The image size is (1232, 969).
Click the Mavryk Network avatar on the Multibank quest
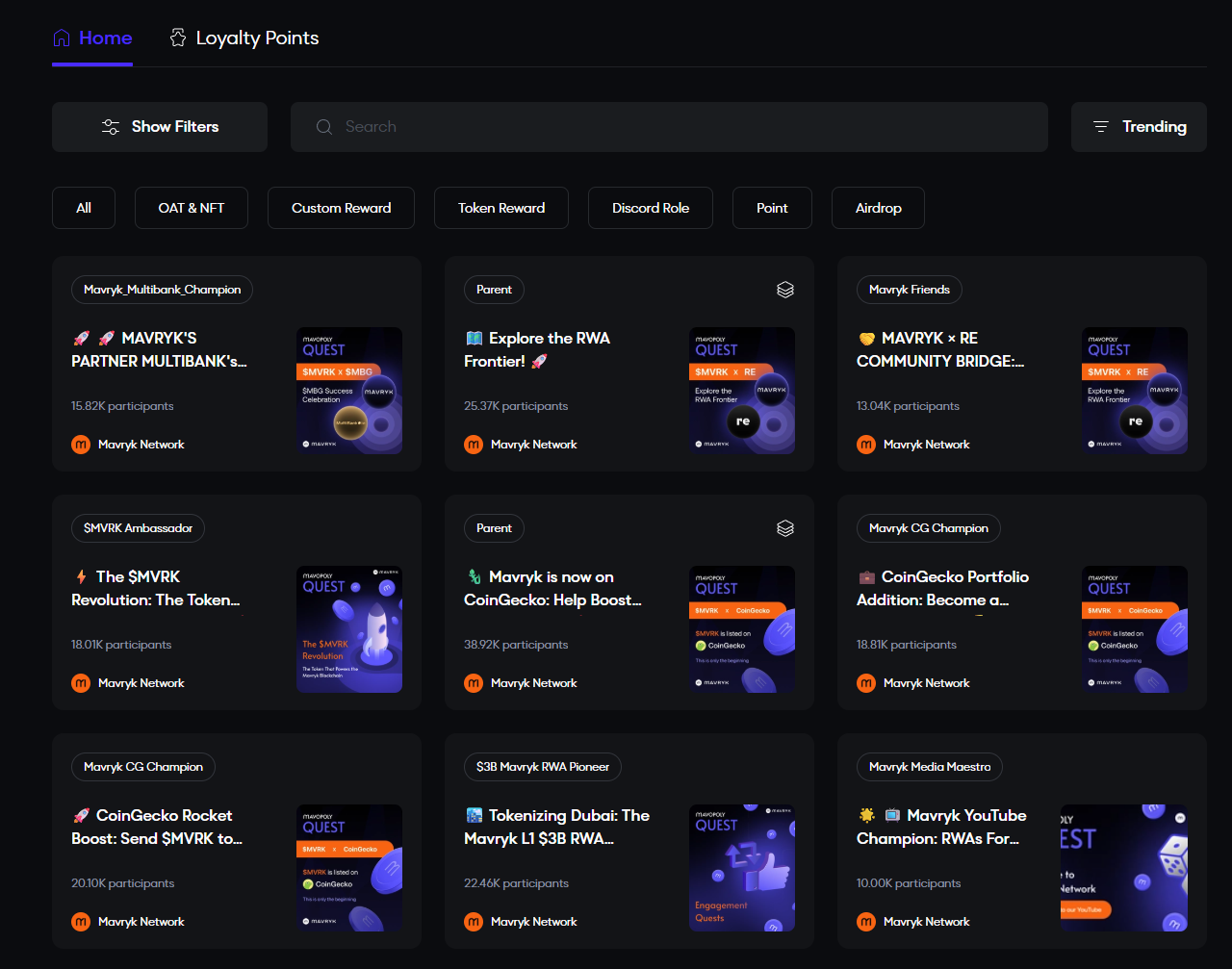click(x=80, y=444)
